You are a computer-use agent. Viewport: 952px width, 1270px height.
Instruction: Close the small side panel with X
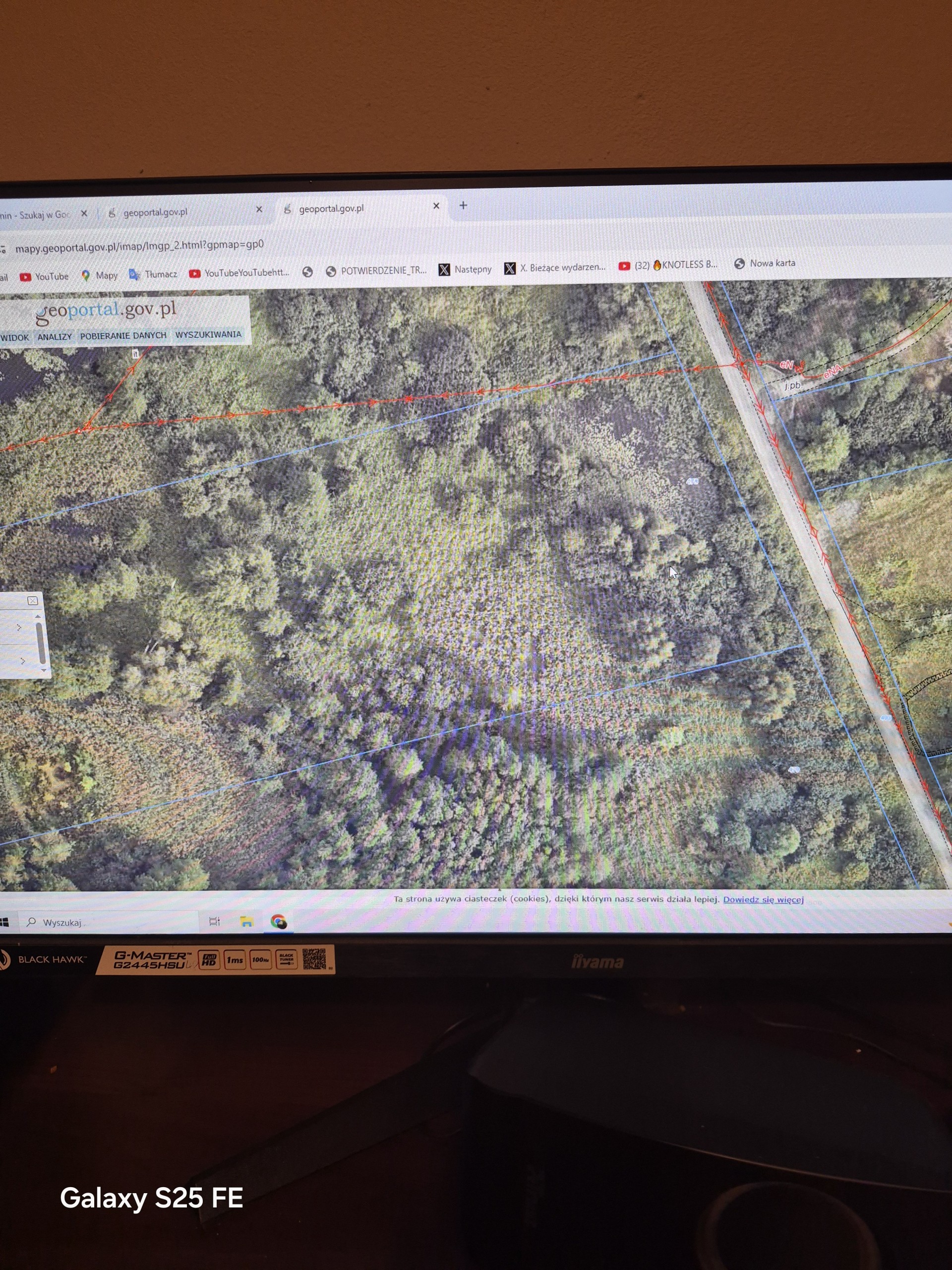click(33, 601)
